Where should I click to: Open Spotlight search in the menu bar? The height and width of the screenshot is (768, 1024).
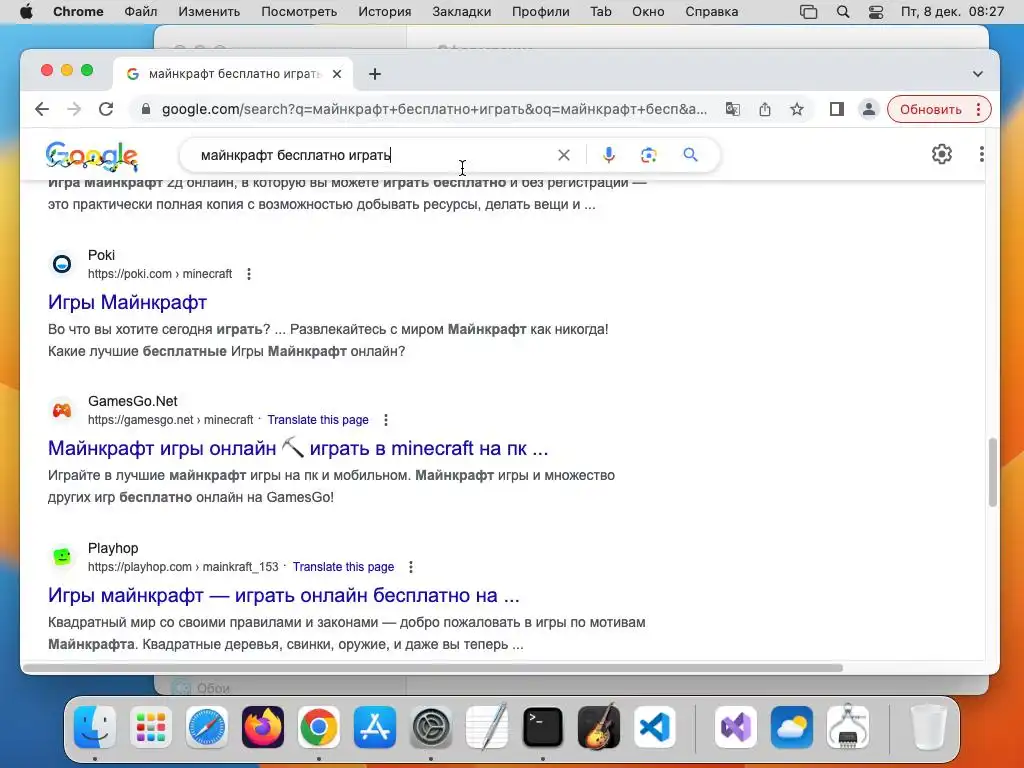click(x=843, y=12)
